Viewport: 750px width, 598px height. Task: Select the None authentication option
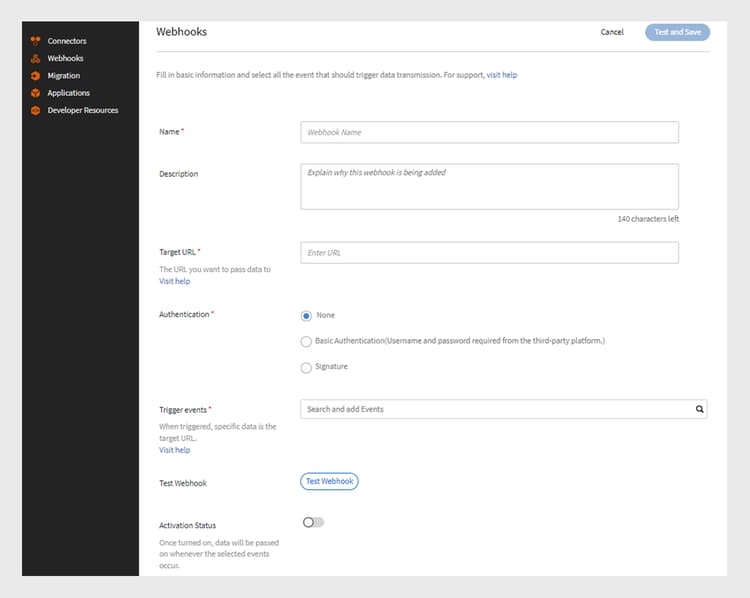click(x=307, y=316)
